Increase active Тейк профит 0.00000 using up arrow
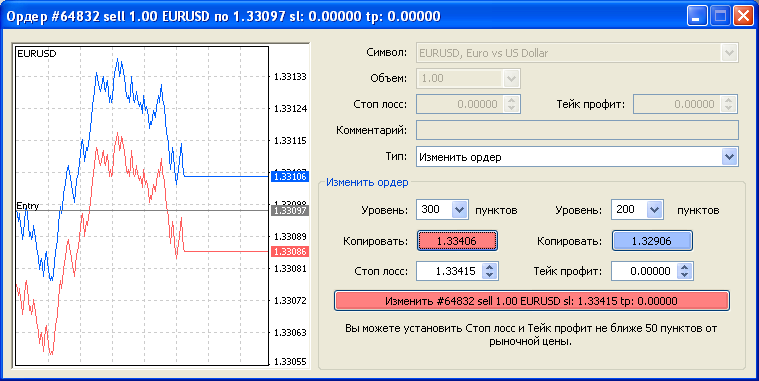759x381 pixels. [684, 267]
